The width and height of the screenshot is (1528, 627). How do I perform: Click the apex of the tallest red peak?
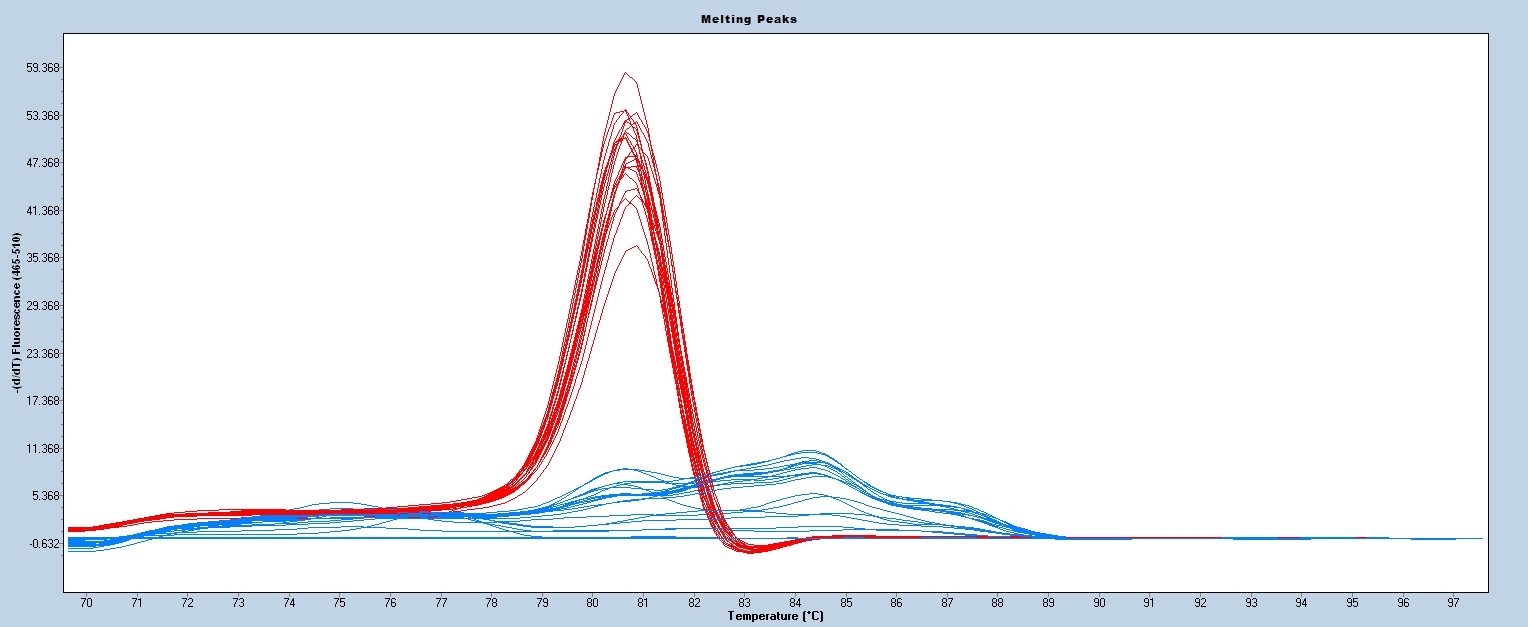[626, 73]
